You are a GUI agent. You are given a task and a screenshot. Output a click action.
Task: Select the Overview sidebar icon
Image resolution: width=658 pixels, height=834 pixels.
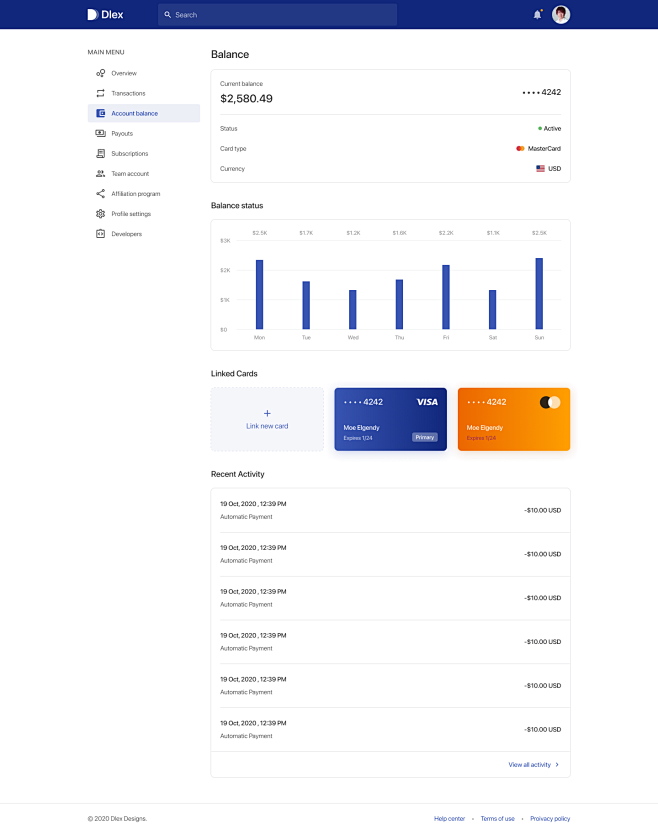point(100,73)
